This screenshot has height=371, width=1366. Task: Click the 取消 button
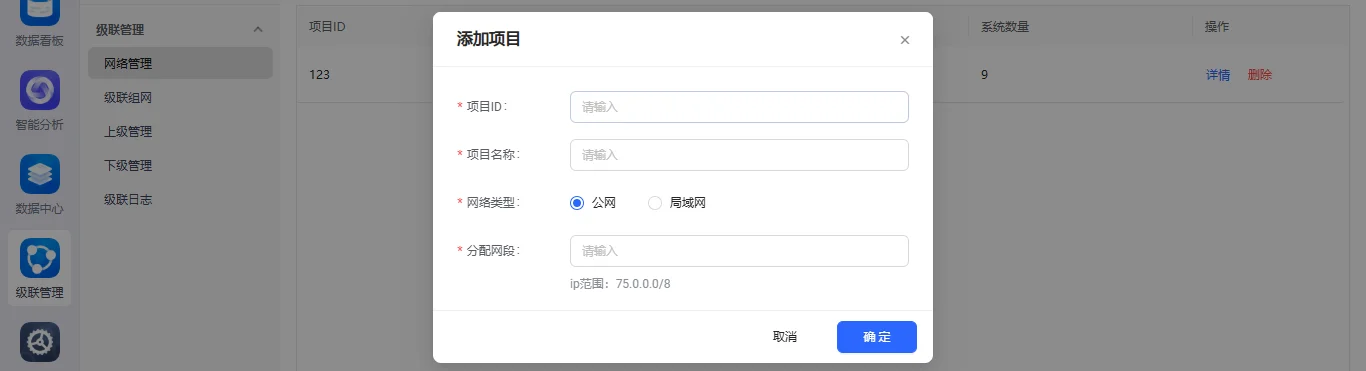pos(785,337)
